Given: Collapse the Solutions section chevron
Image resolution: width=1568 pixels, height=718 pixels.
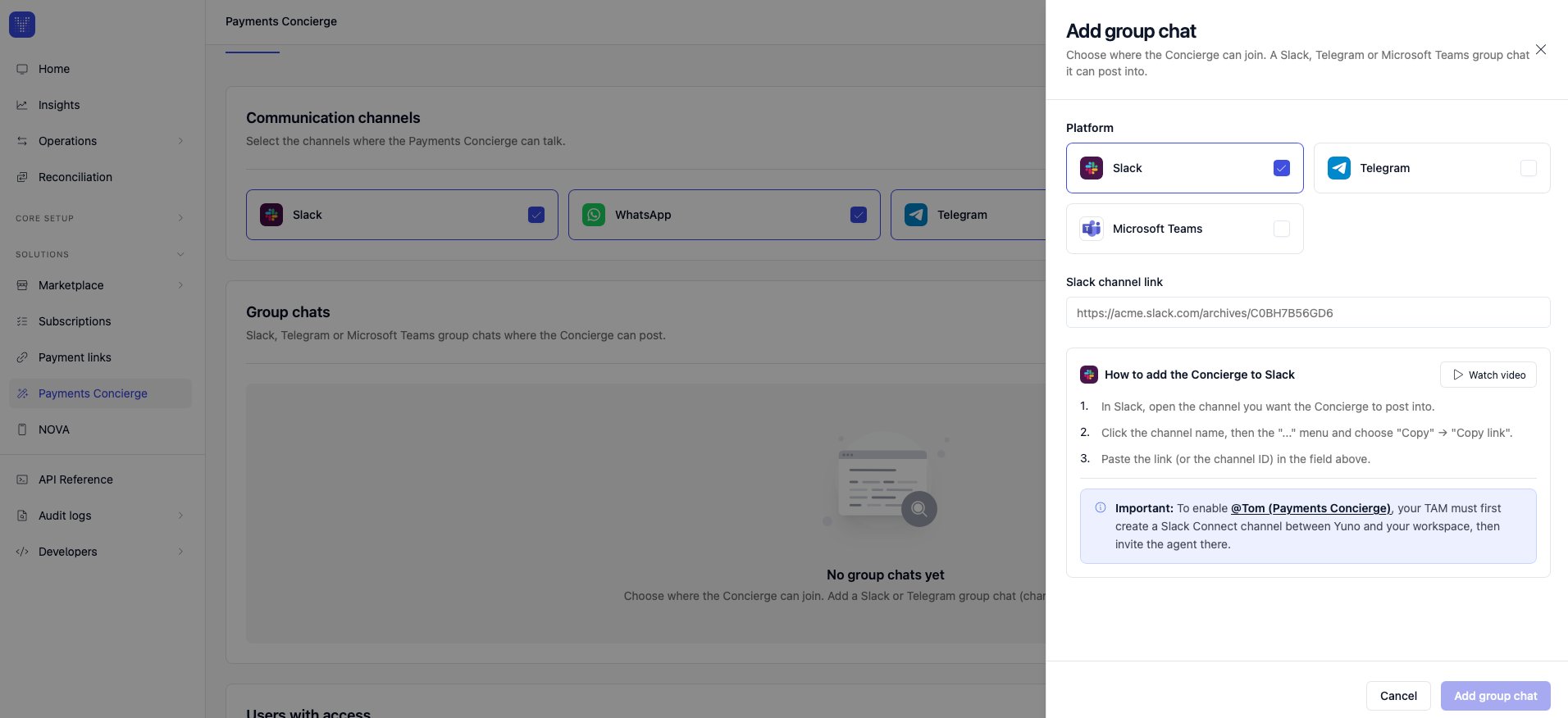Looking at the screenshot, I should (180, 254).
